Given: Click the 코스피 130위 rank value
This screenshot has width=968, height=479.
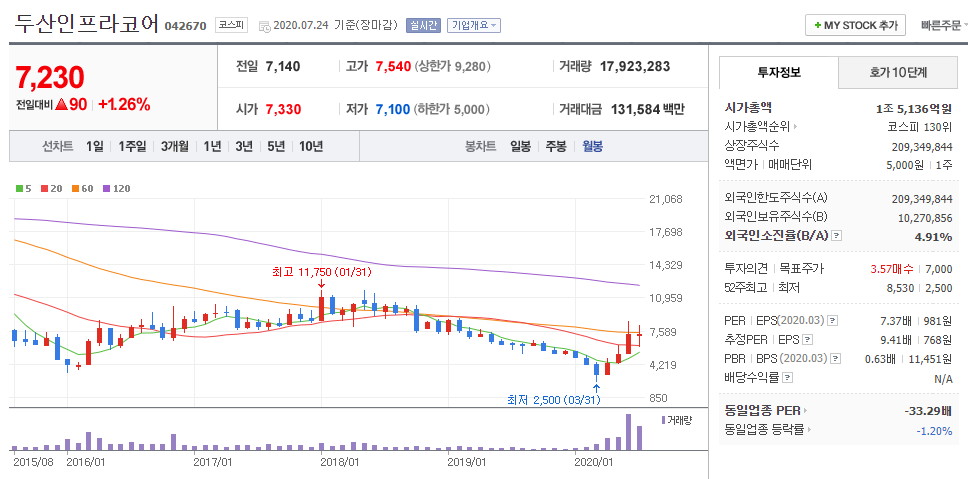Looking at the screenshot, I should click(x=919, y=128).
